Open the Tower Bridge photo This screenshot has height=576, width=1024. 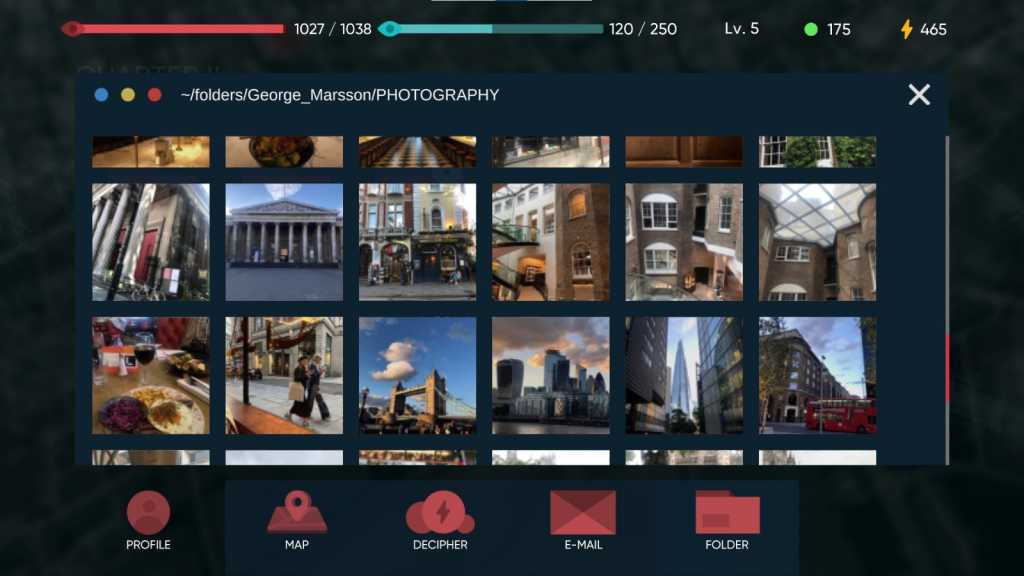click(417, 376)
